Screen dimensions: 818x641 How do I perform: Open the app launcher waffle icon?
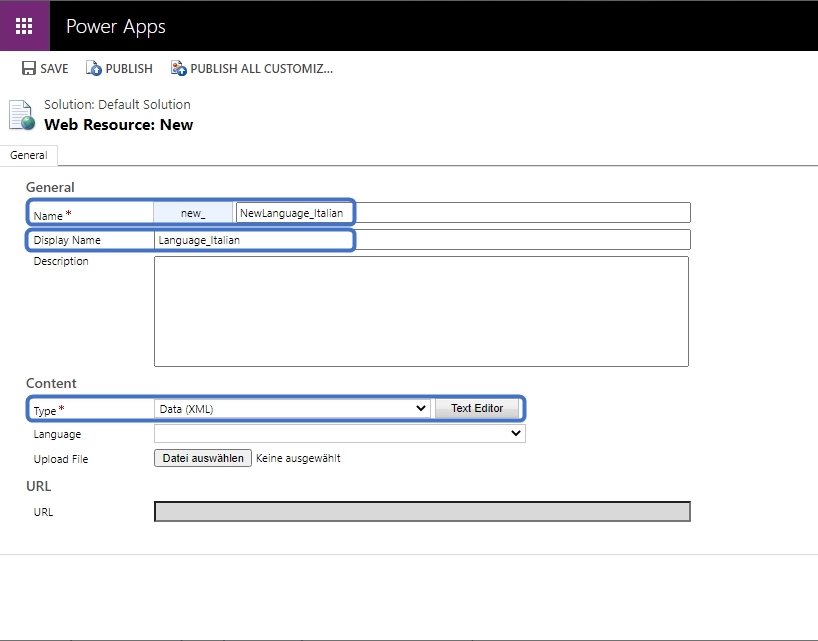pos(24,26)
